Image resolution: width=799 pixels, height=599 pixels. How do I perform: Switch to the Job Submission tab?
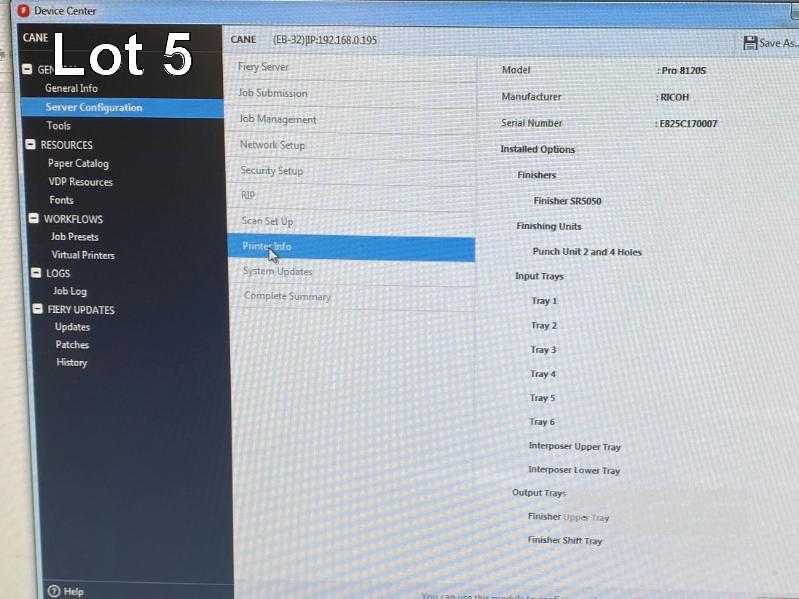pyautogui.click(x=272, y=93)
